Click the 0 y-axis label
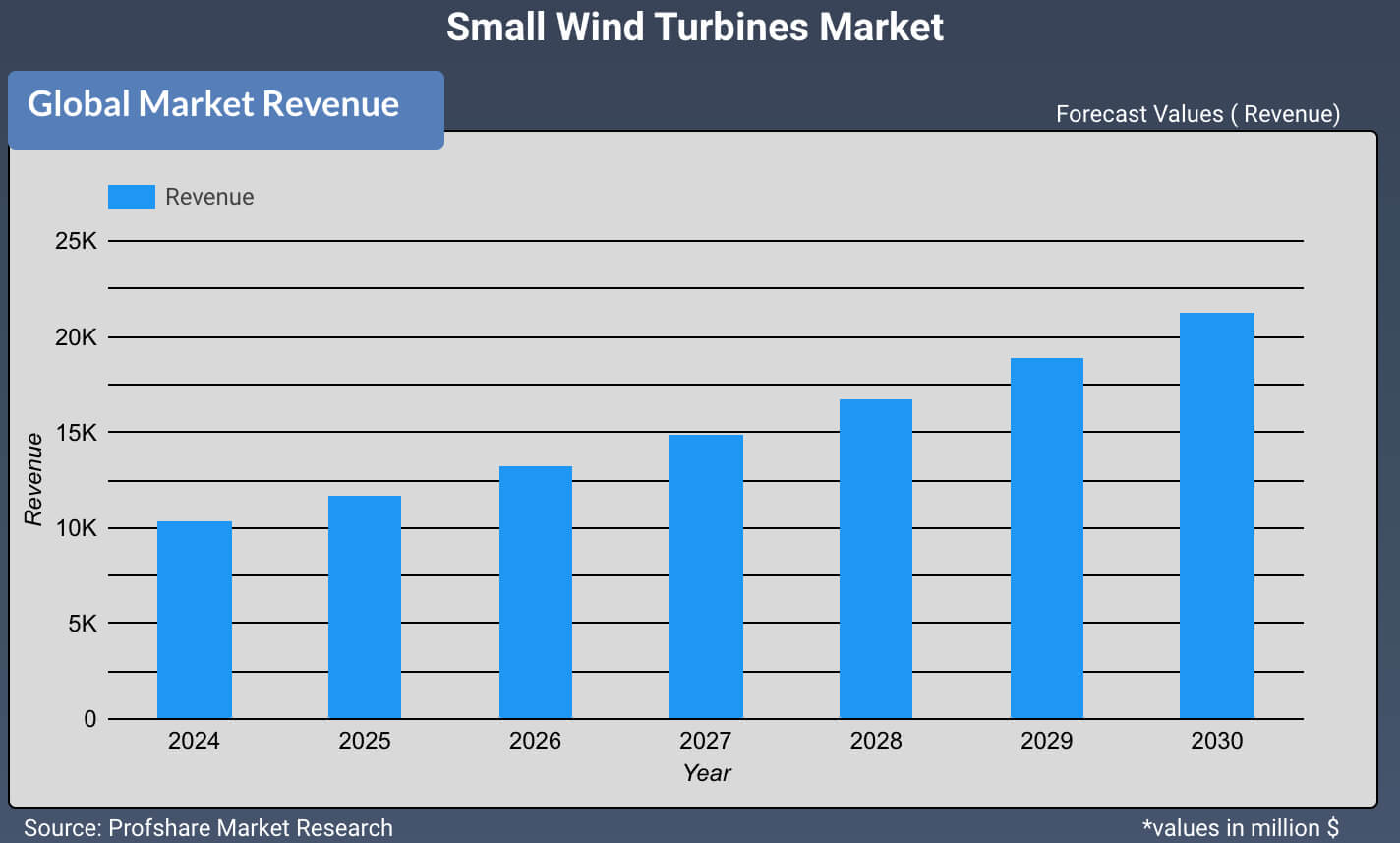Screen dimensions: 1400x843 pyautogui.click(x=90, y=719)
